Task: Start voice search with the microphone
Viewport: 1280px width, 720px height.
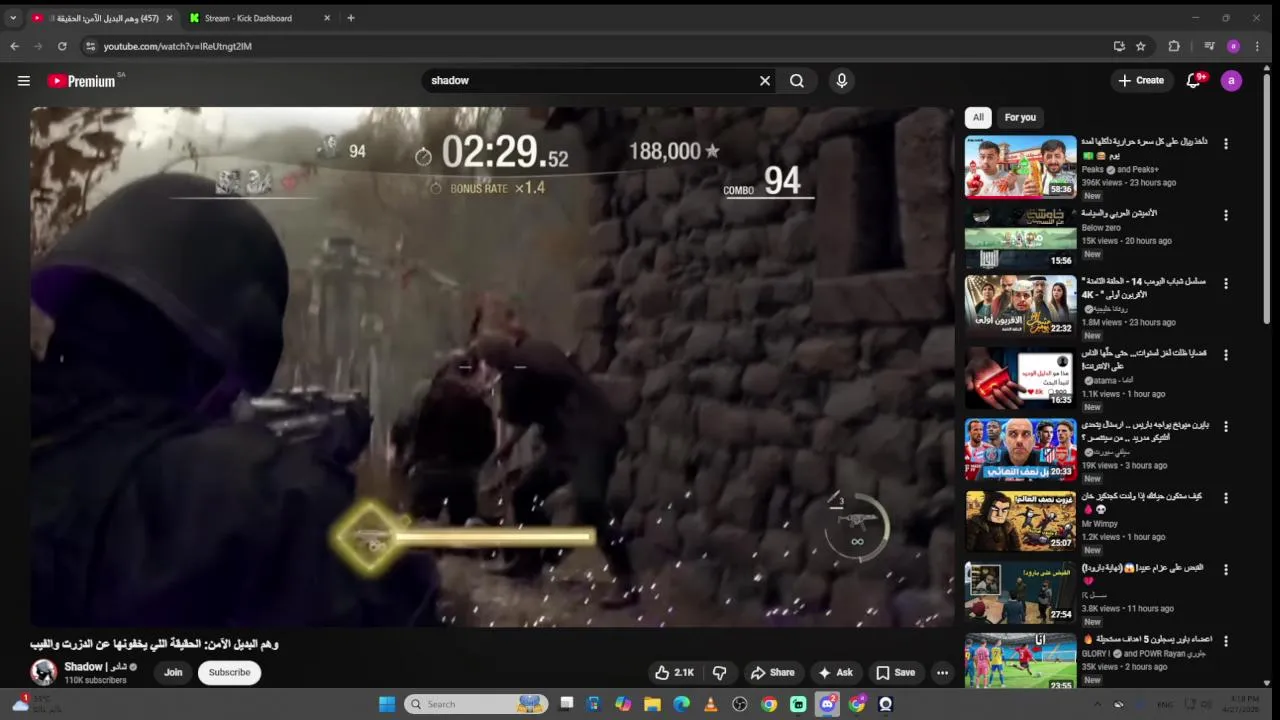Action: 842,81
